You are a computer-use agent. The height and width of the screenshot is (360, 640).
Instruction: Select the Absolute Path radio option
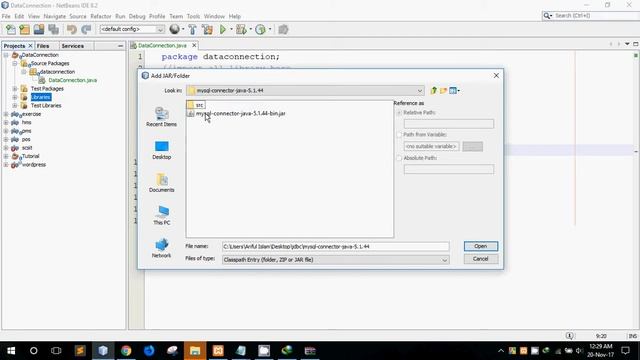399,158
